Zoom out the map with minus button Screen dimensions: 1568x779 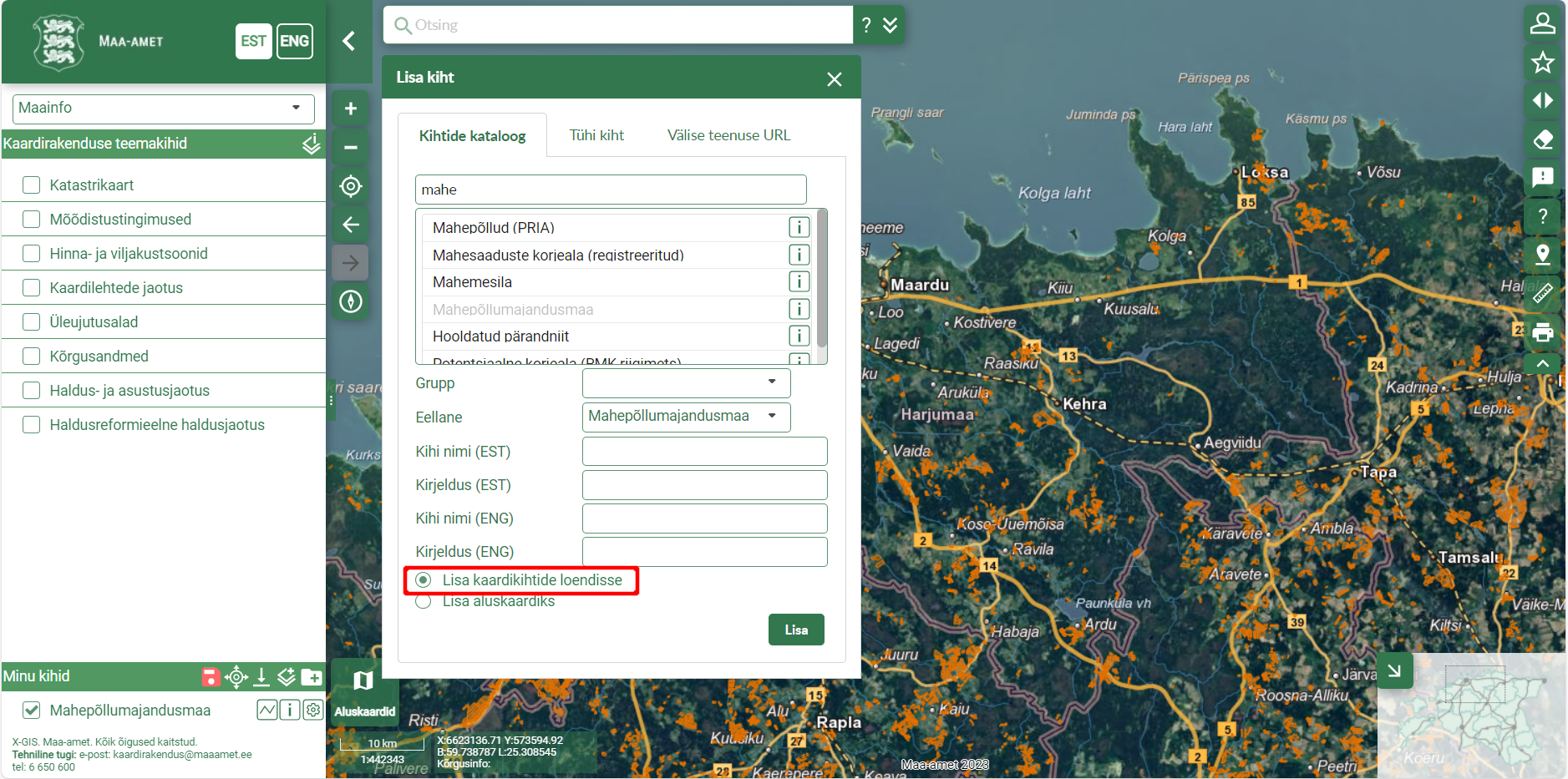pos(351,147)
